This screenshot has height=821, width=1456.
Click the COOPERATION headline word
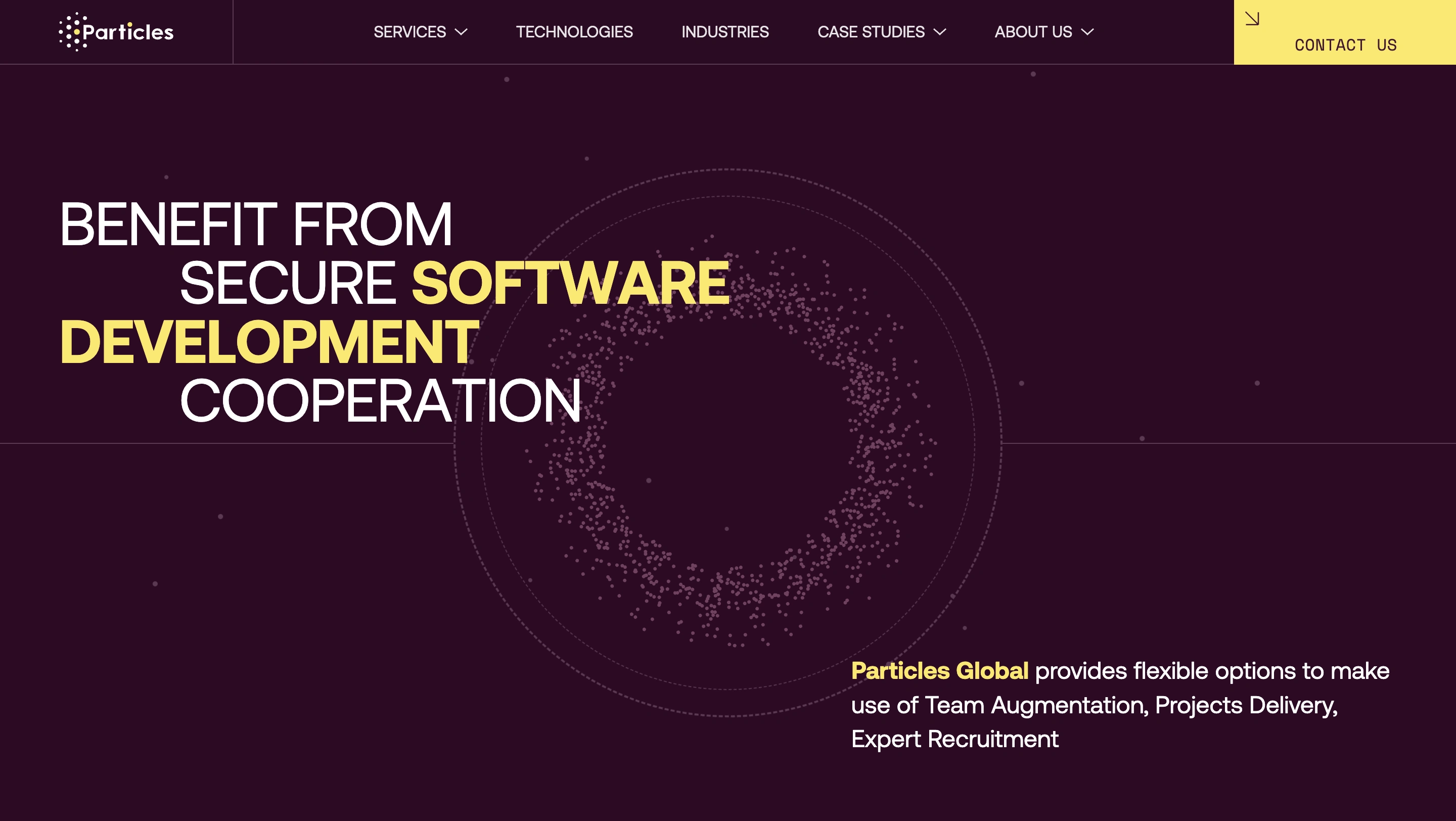click(380, 400)
